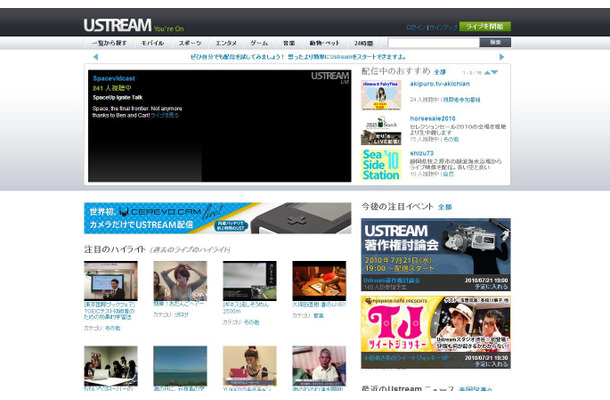Open the USTREAM 著作権討論会 event banner
The width and height of the screenshot is (610, 400).
(x=436, y=247)
